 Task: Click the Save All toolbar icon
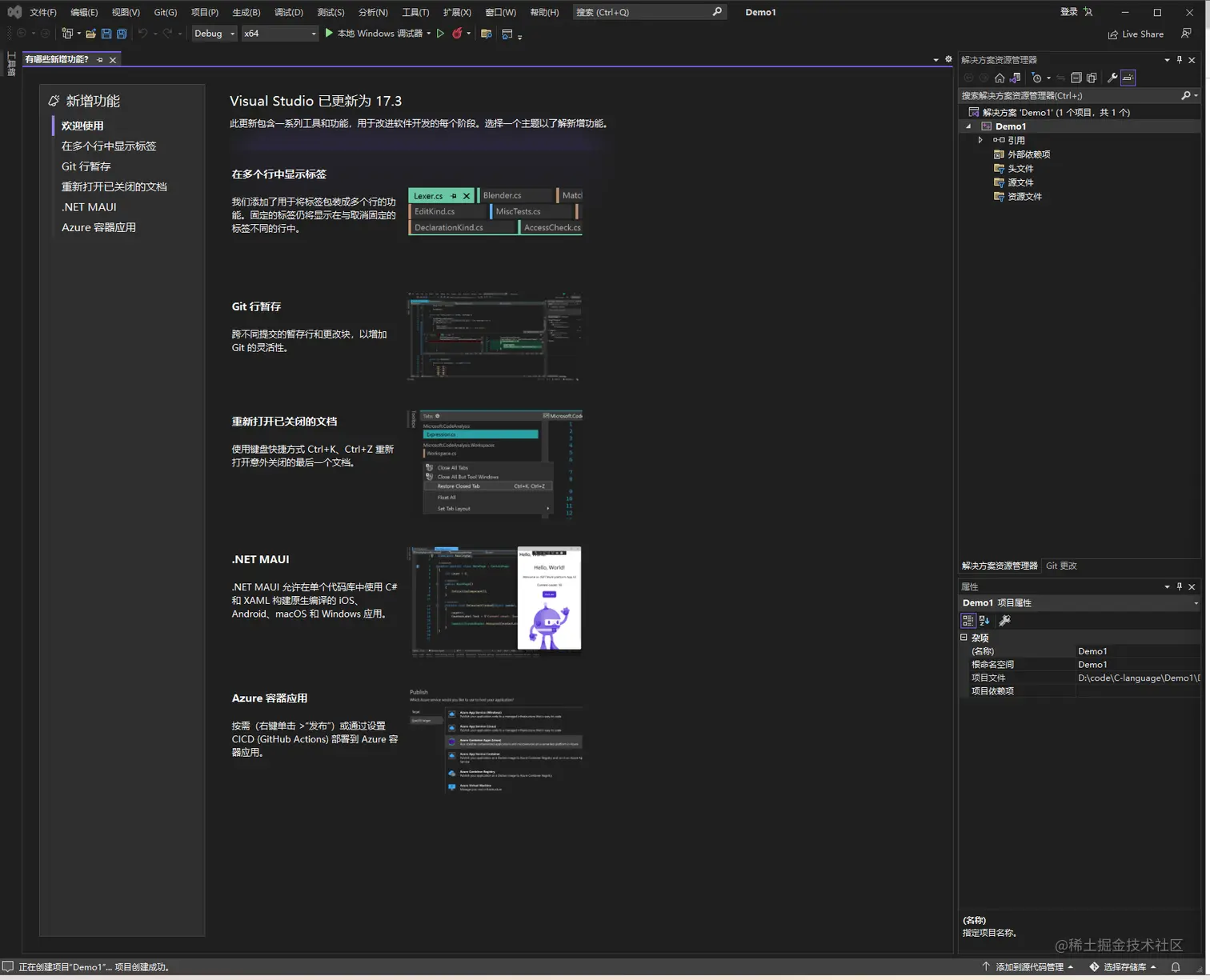point(122,34)
